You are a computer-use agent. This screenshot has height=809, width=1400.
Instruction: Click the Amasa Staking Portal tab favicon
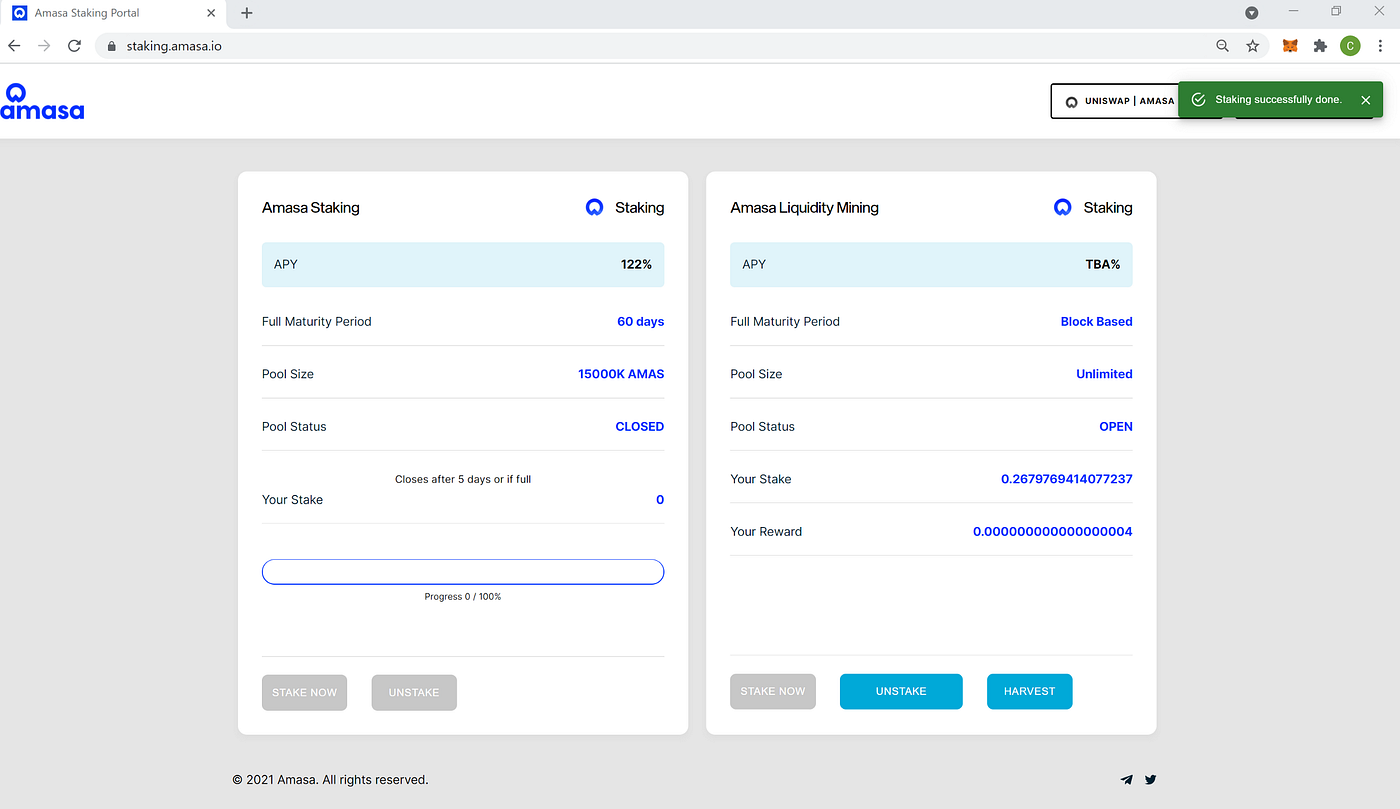pyautogui.click(x=19, y=13)
